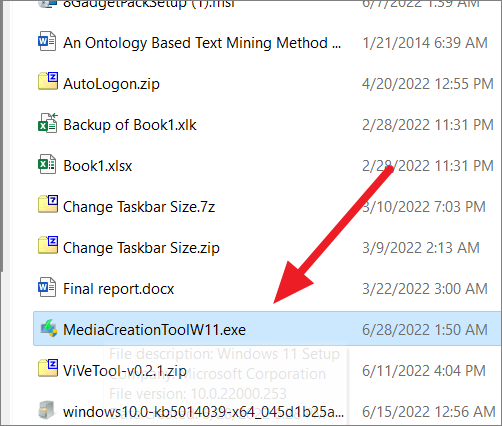Select An Ontology Based Text Mining Method file

click(x=202, y=43)
